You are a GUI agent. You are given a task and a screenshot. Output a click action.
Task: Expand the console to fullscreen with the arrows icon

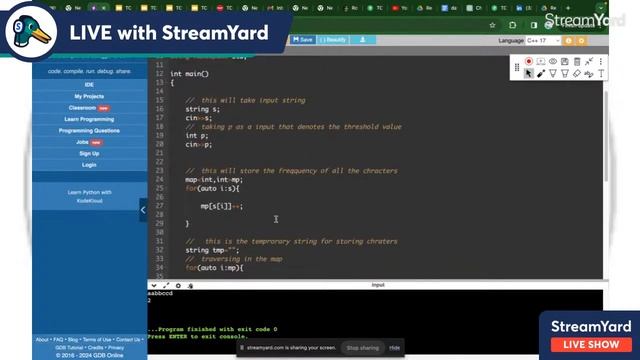point(166,285)
